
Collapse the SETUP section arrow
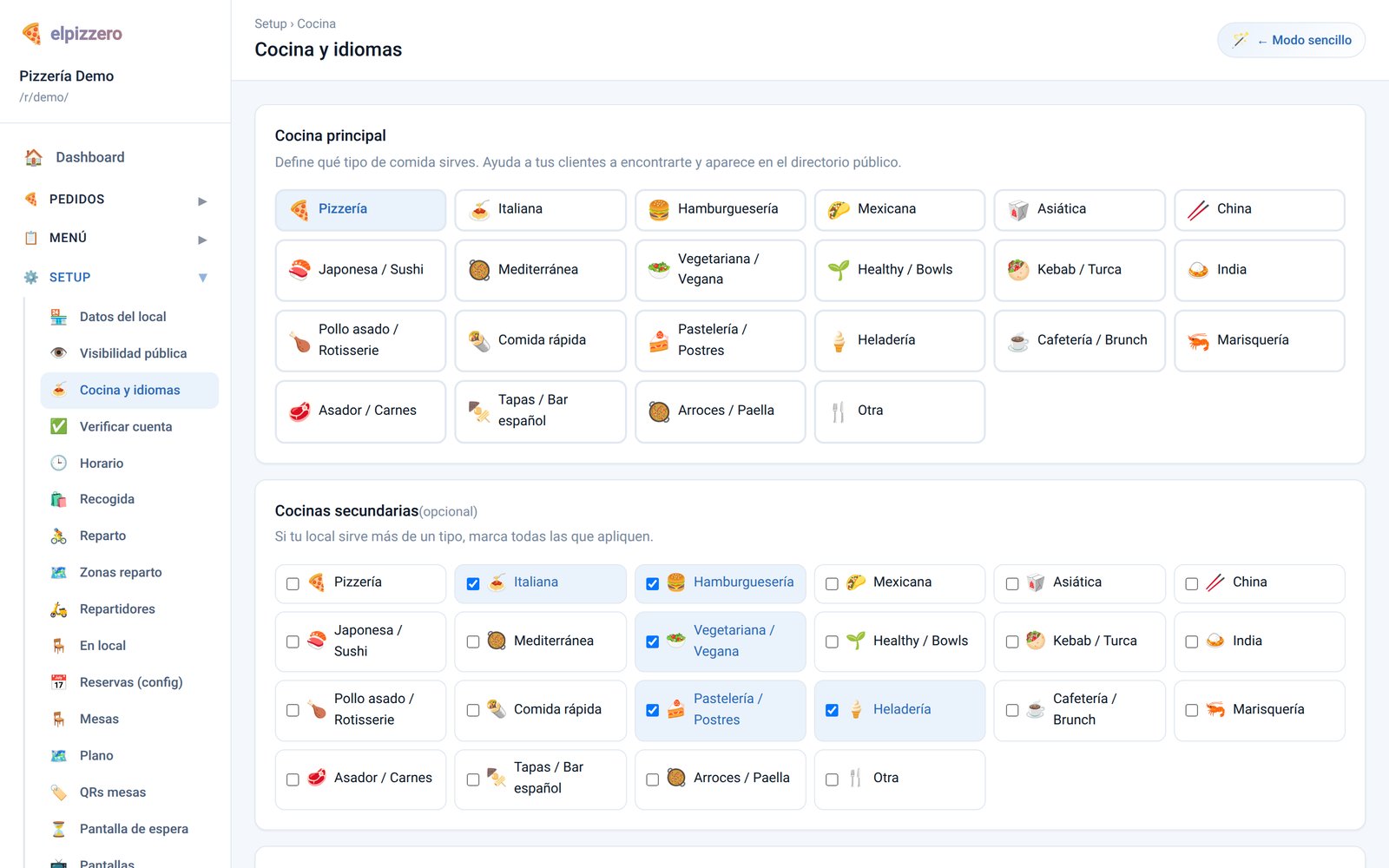pos(202,278)
